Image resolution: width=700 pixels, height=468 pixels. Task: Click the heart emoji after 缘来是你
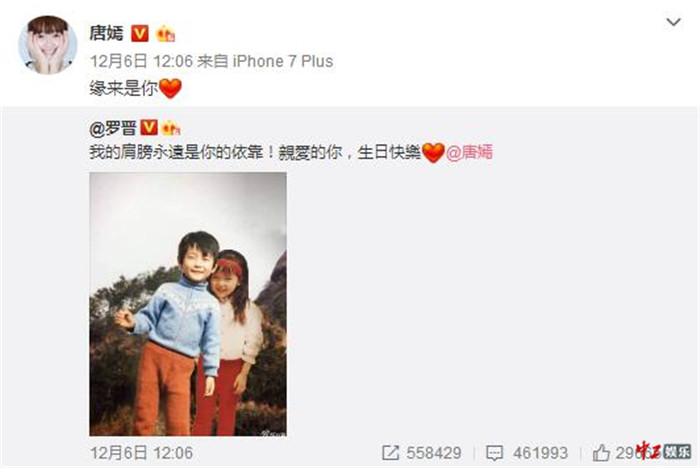(170, 88)
